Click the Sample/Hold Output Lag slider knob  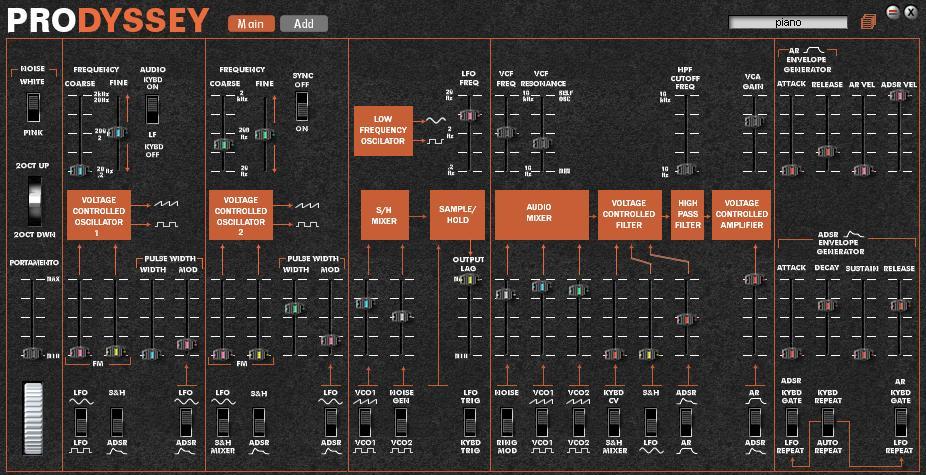(469, 281)
